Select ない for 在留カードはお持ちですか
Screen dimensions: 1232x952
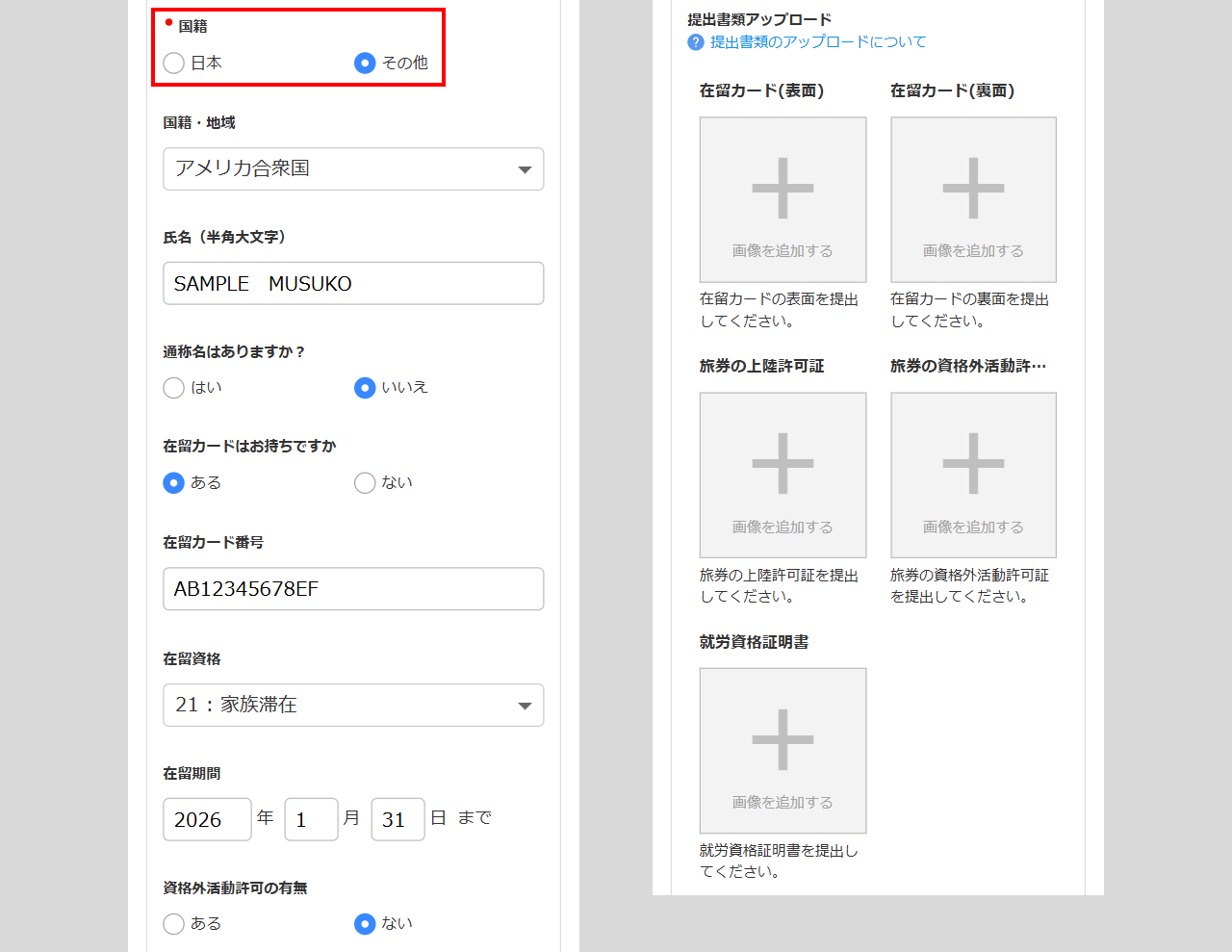(365, 483)
